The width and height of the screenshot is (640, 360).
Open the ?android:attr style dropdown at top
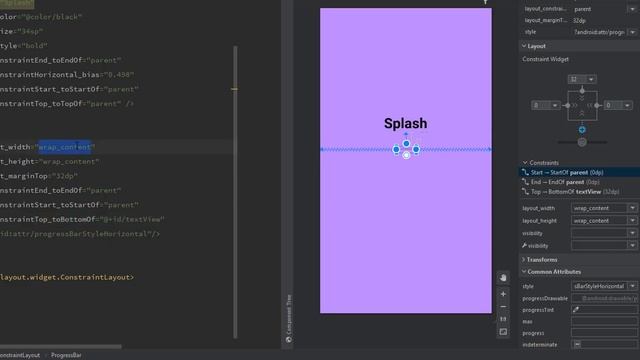point(633,32)
